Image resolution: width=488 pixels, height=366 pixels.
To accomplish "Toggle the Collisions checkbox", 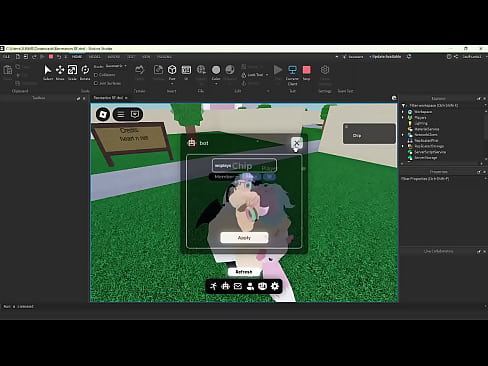I will [x=96, y=75].
